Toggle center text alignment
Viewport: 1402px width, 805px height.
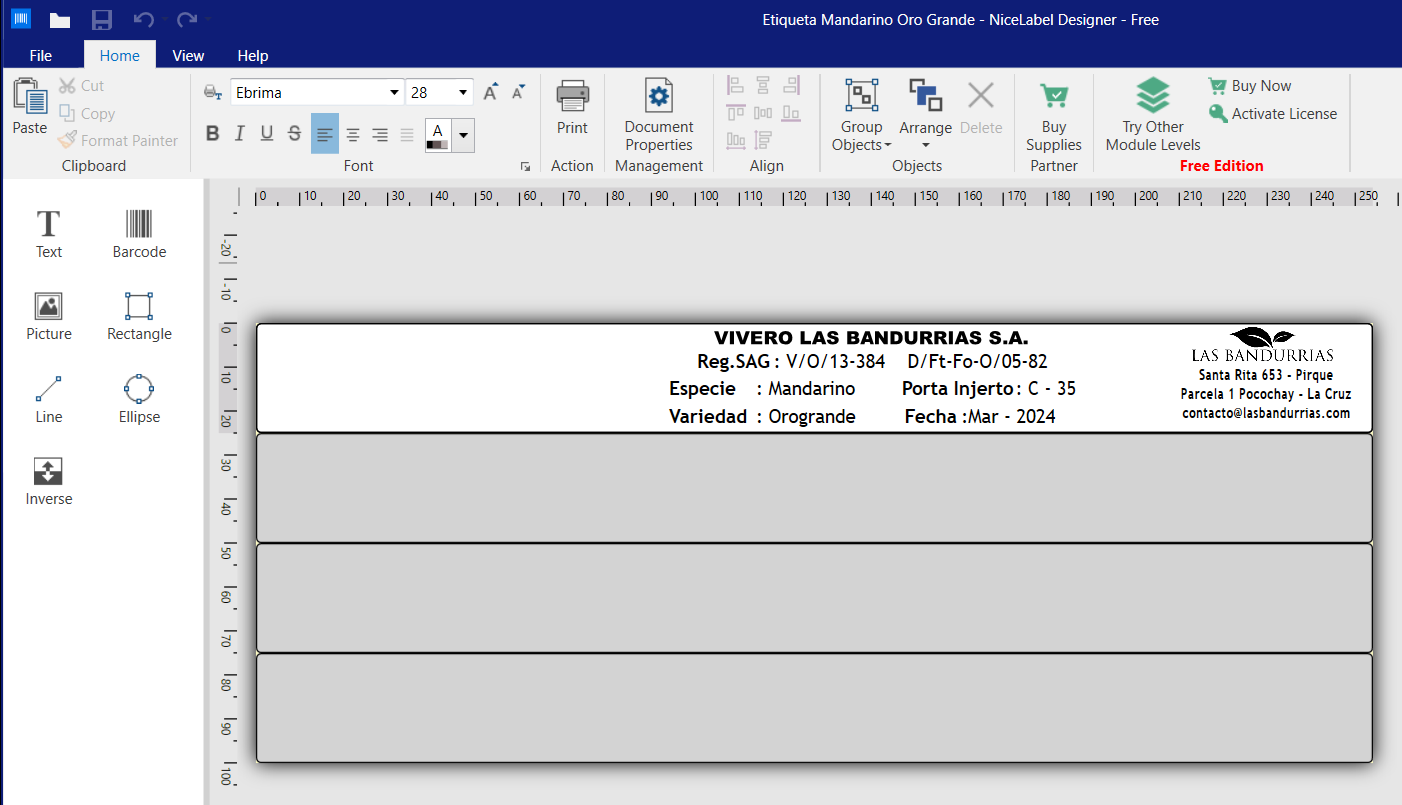353,134
